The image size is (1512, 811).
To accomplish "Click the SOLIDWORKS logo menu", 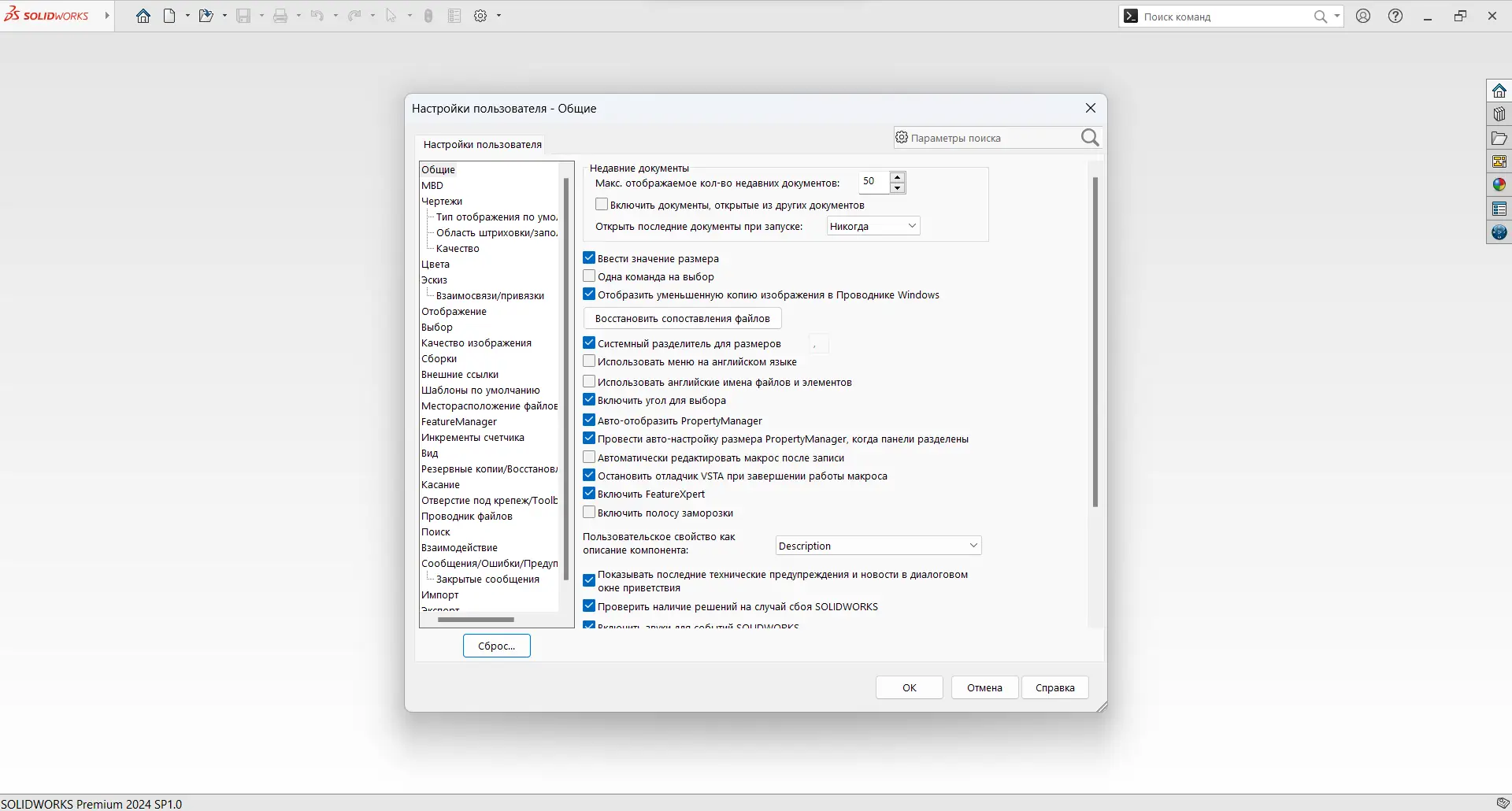I will pos(47,16).
